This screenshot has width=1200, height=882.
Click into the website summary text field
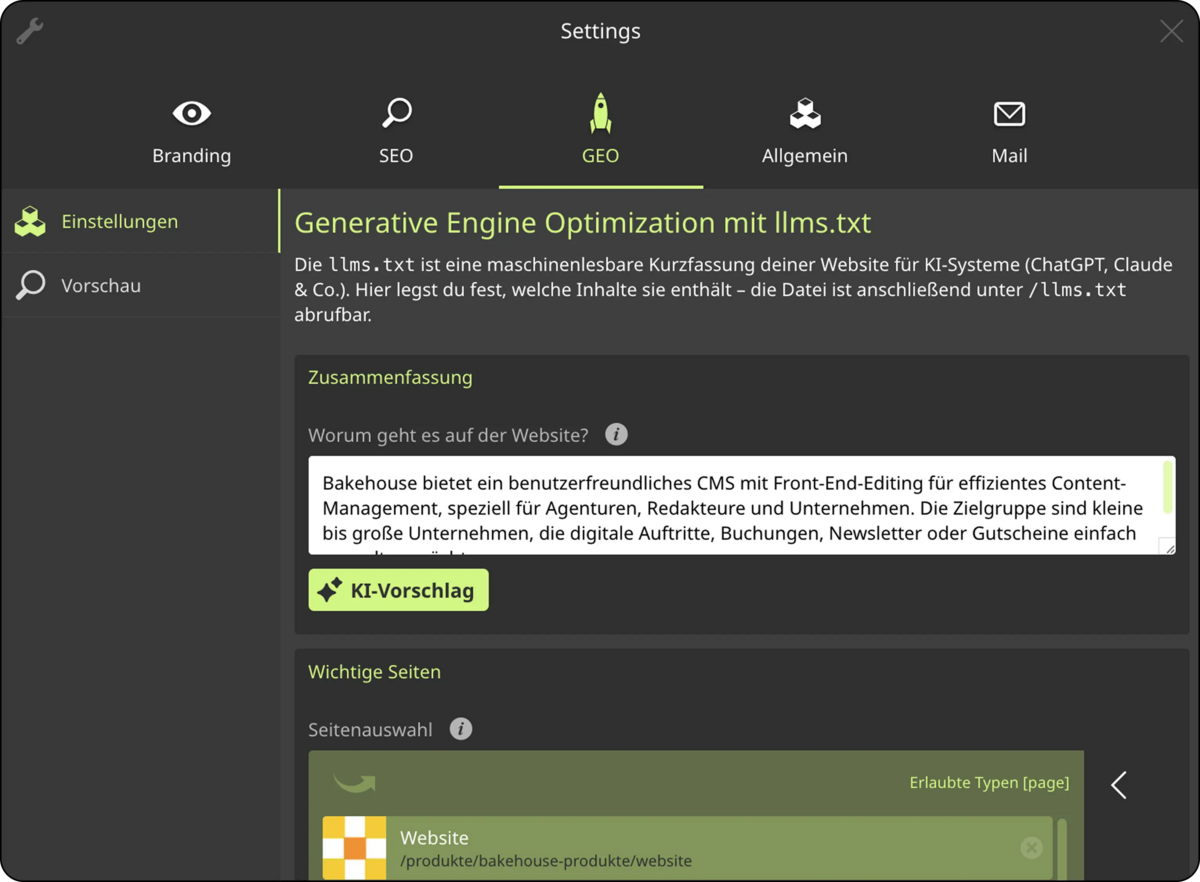point(734,505)
